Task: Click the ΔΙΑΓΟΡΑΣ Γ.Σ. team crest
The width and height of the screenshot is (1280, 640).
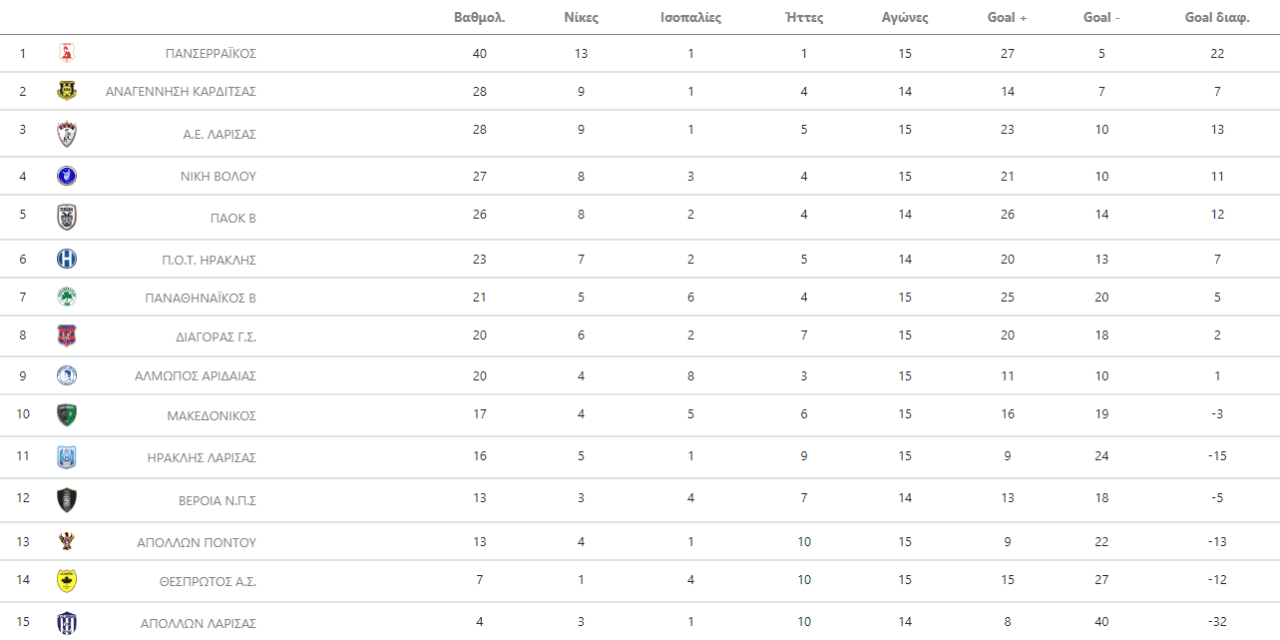Action: point(67,336)
